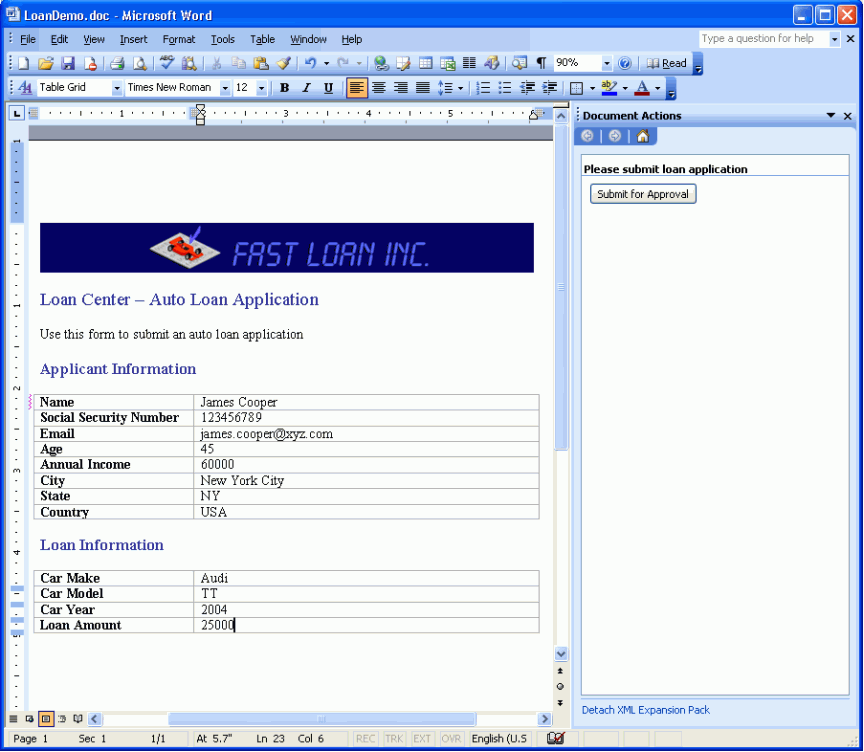The image size is (864, 752).
Task: Justify the paragraph text
Action: (x=423, y=88)
